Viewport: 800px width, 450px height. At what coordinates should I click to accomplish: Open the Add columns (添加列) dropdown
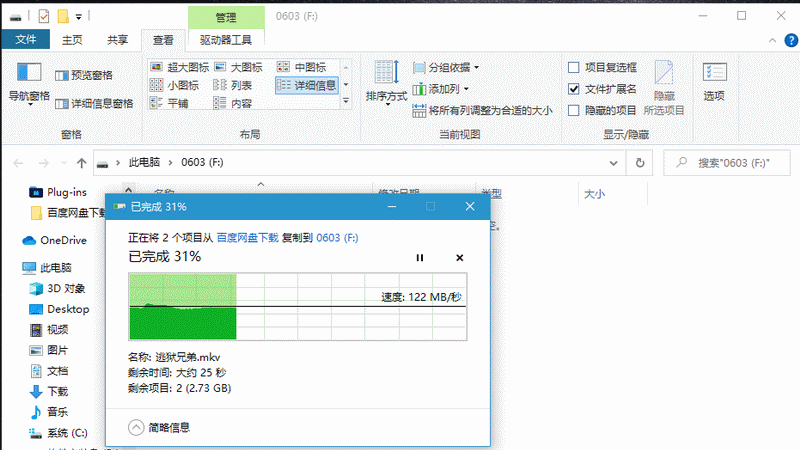tap(441, 89)
